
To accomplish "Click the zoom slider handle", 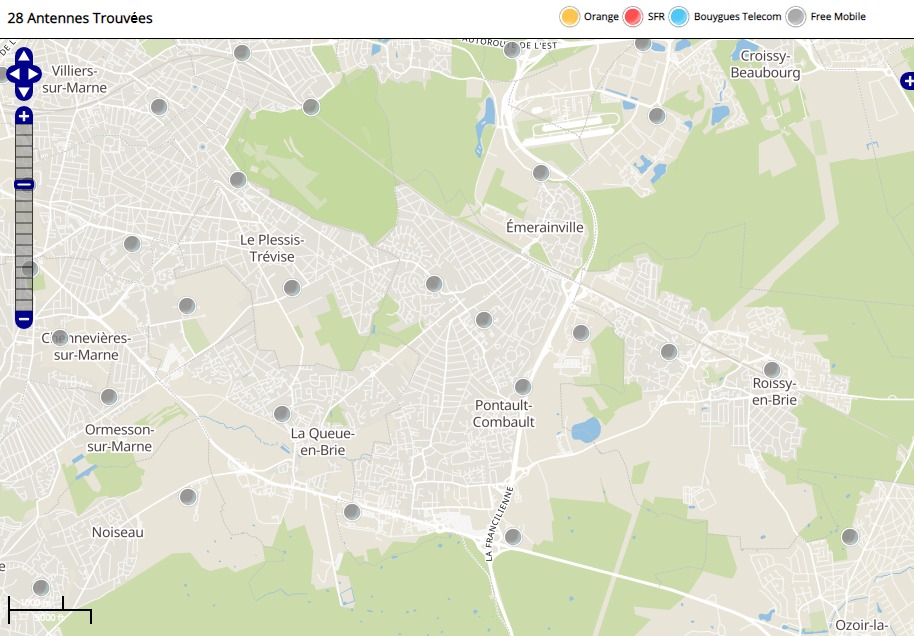I will click(x=24, y=184).
